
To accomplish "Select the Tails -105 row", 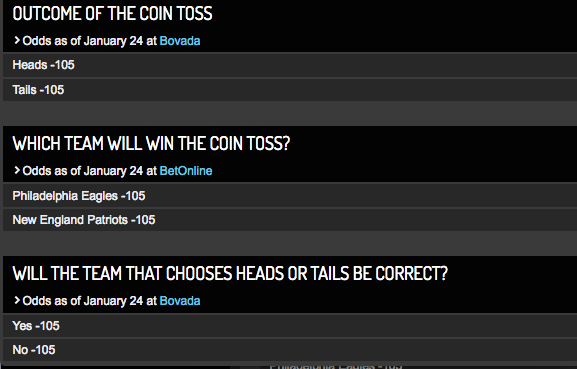I will point(290,90).
